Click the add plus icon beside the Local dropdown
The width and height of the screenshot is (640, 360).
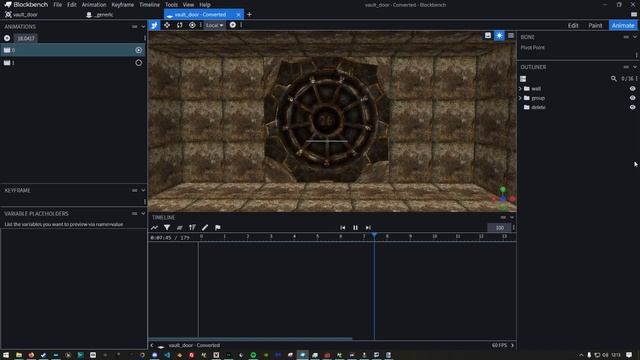pos(233,25)
